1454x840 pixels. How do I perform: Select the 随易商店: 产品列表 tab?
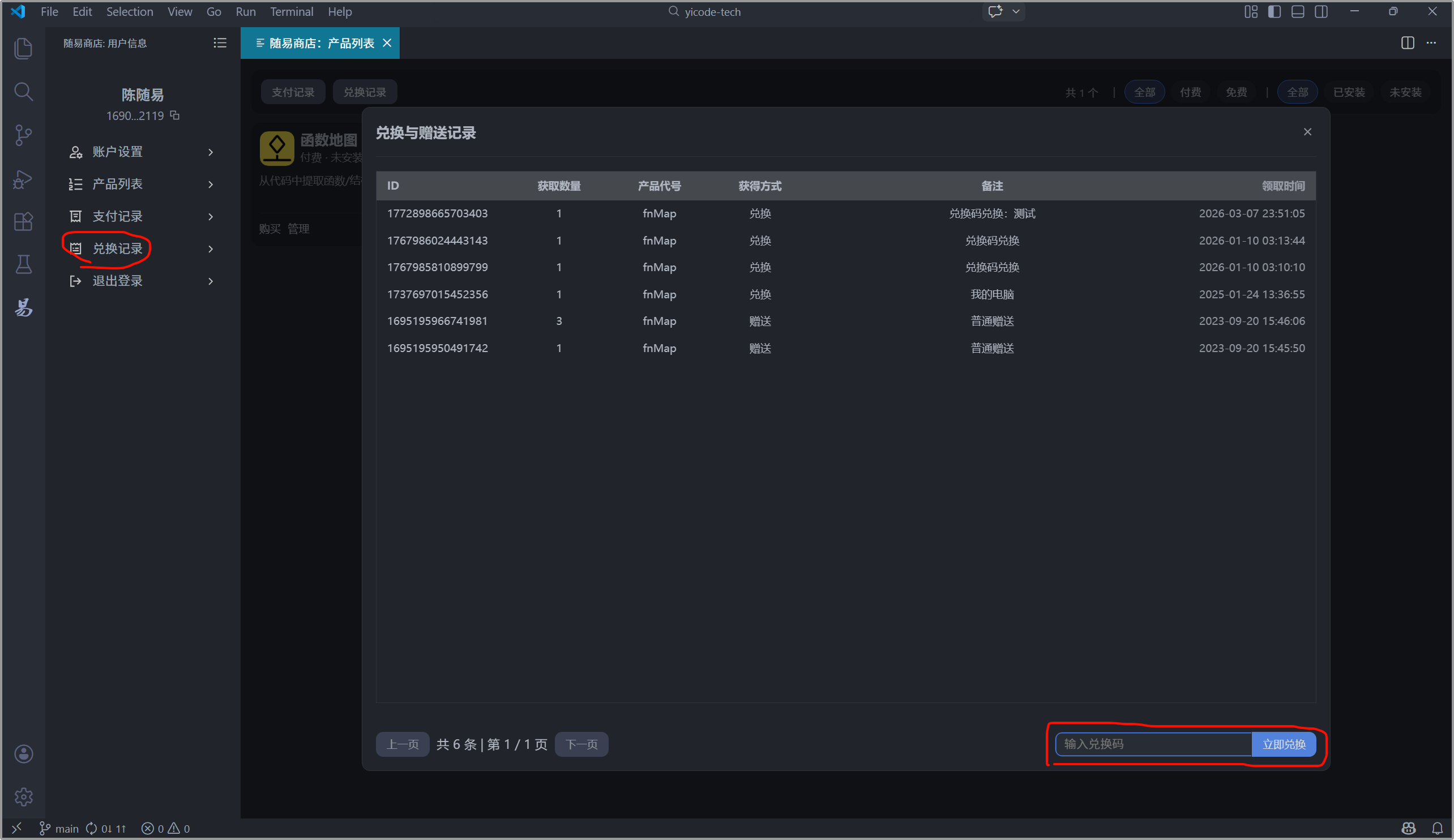coord(322,43)
